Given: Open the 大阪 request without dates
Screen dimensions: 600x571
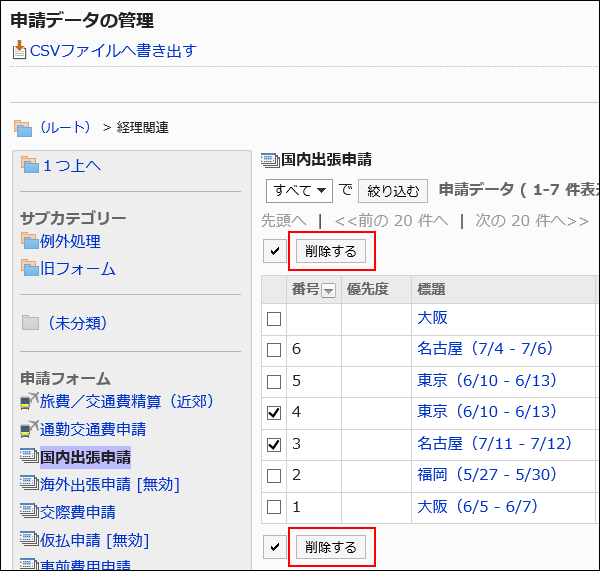Looking at the screenshot, I should point(432,318).
